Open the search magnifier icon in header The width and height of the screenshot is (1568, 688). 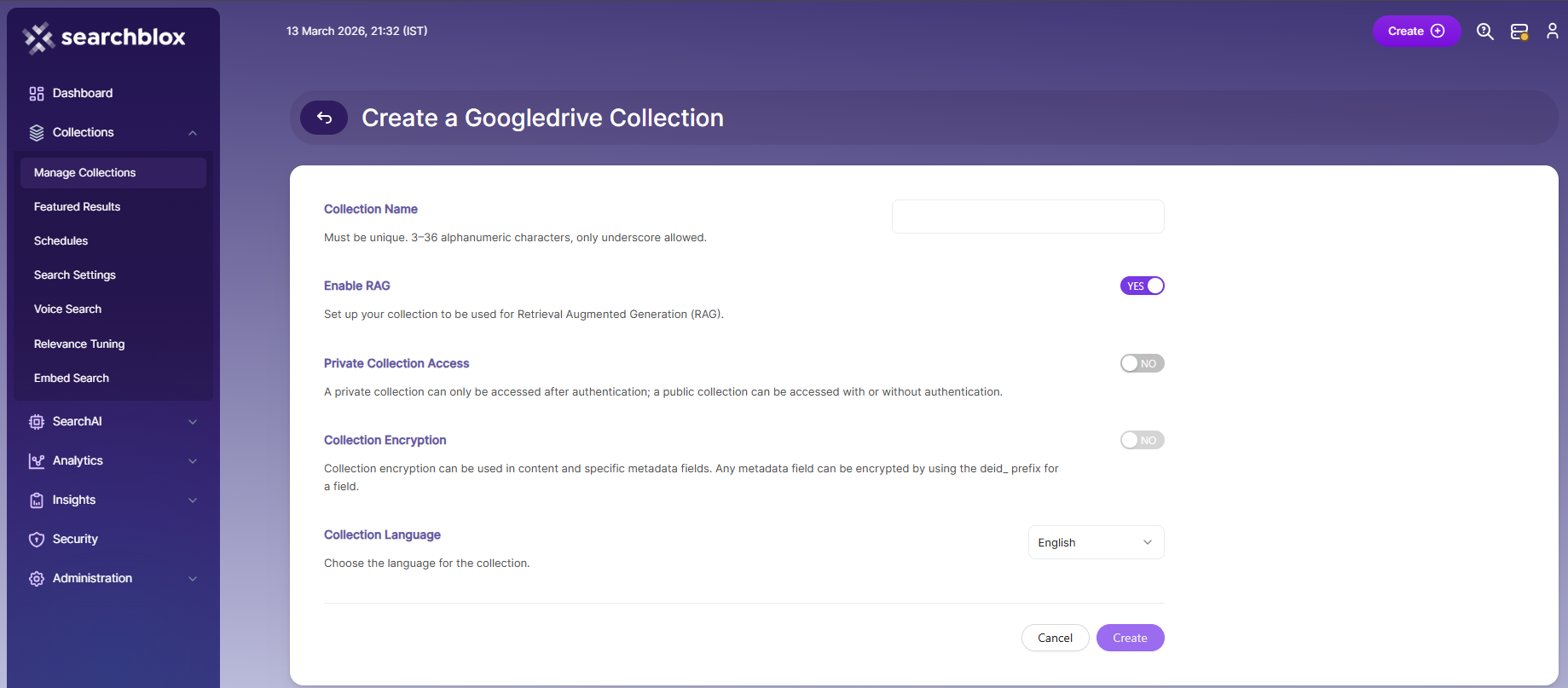pyautogui.click(x=1485, y=32)
